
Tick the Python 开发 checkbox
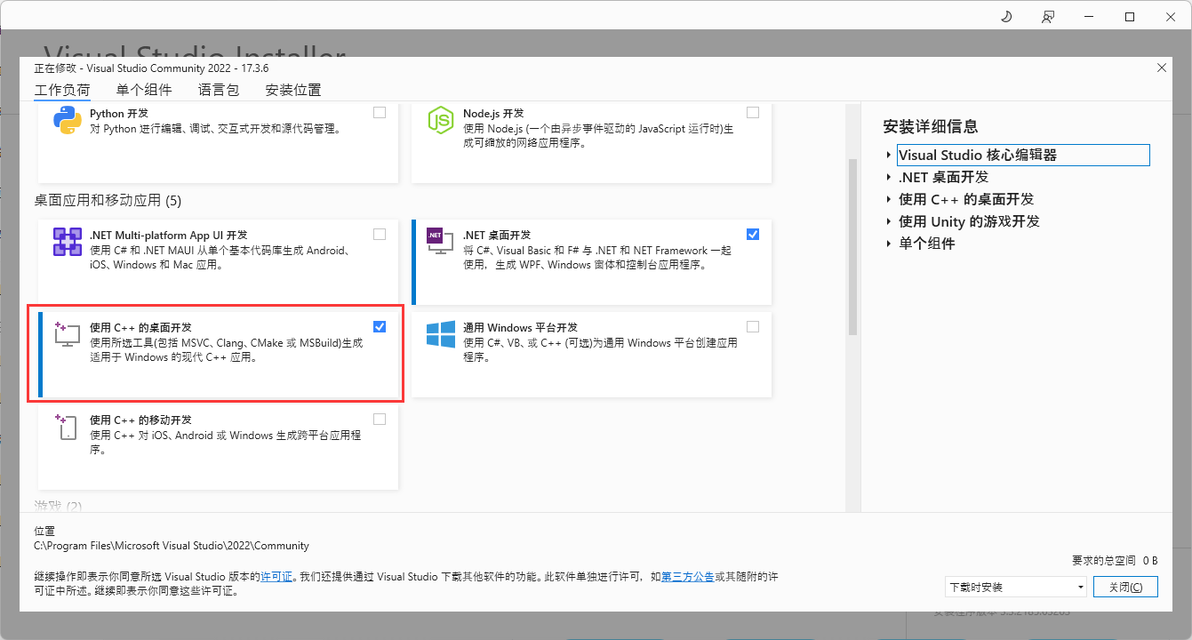pos(379,112)
